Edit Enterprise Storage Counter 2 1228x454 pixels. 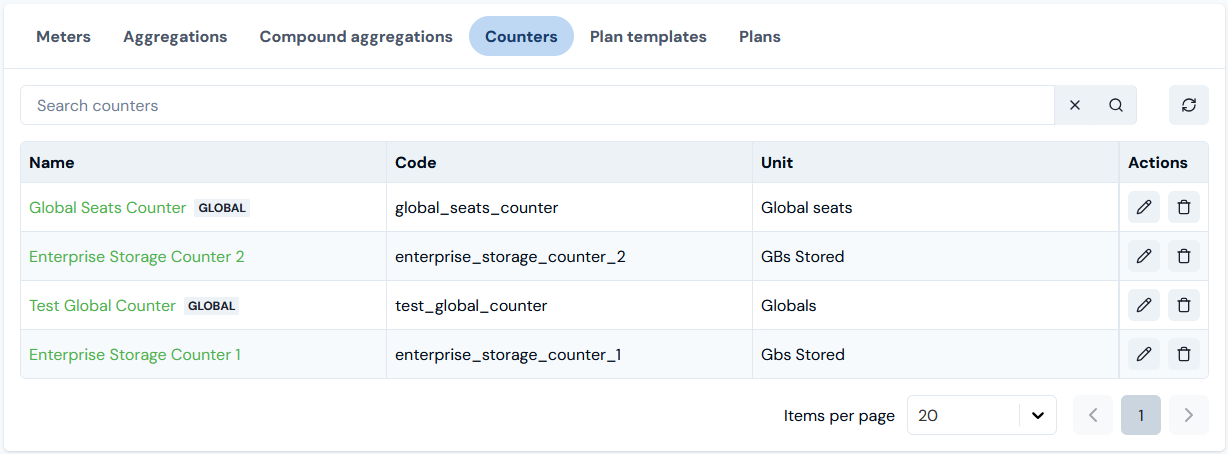click(x=1144, y=256)
